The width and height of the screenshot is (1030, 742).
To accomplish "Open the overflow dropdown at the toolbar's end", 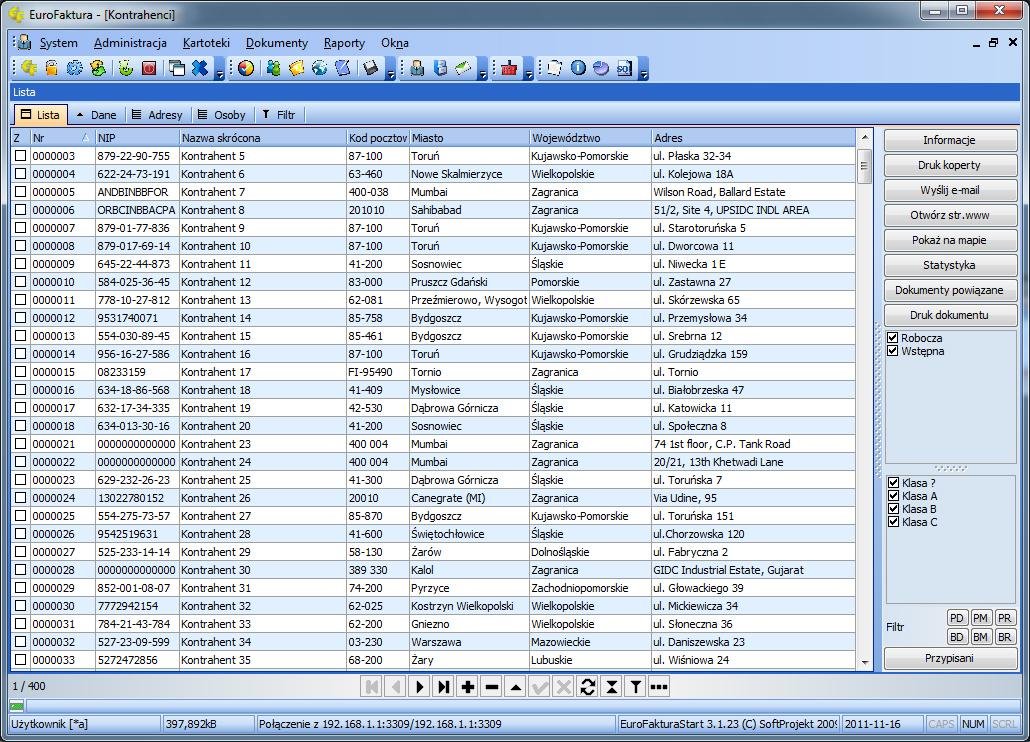I will (x=644, y=72).
